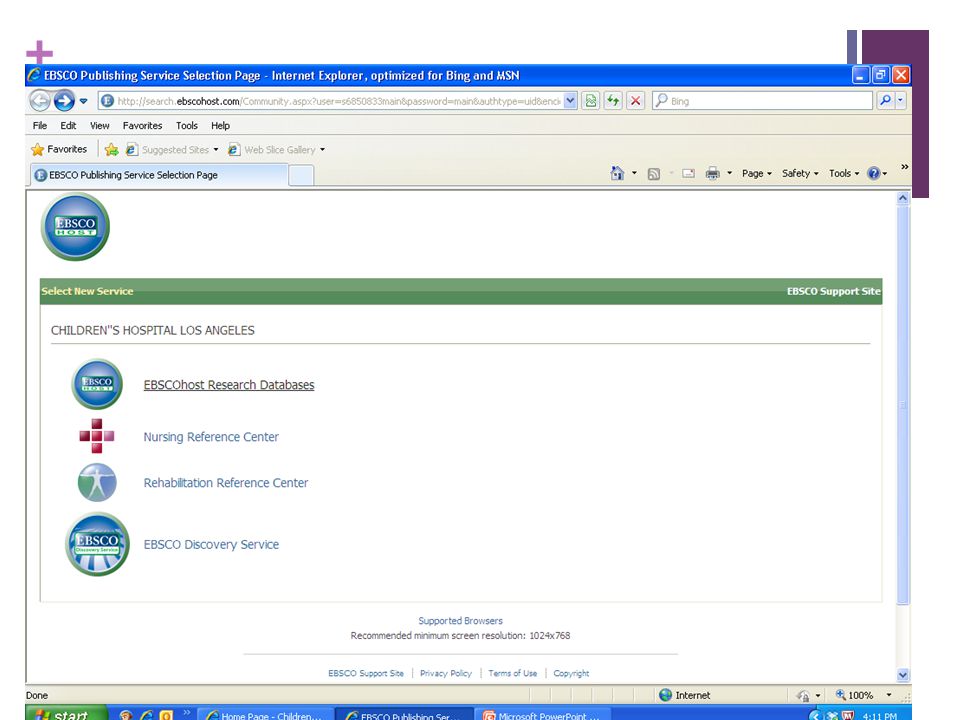Click inside the Bing search box
Screen dimensions: 960x720
(762, 101)
